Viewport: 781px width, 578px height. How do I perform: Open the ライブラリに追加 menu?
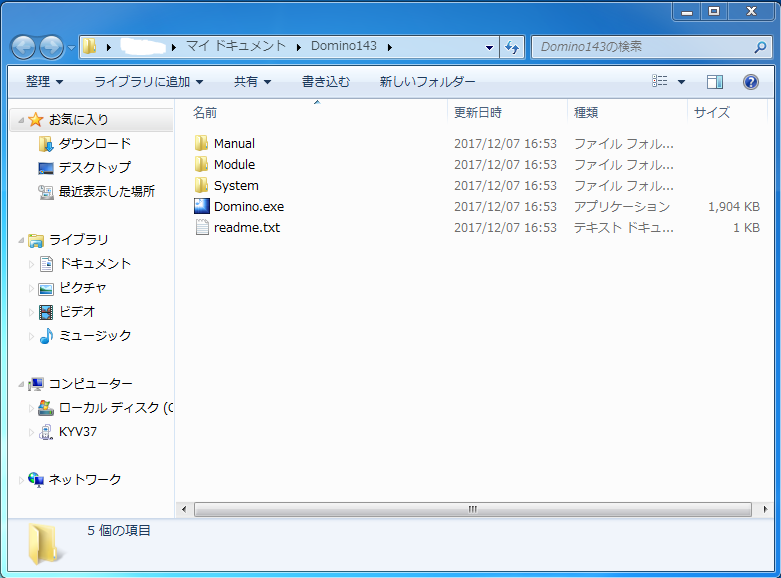(148, 81)
